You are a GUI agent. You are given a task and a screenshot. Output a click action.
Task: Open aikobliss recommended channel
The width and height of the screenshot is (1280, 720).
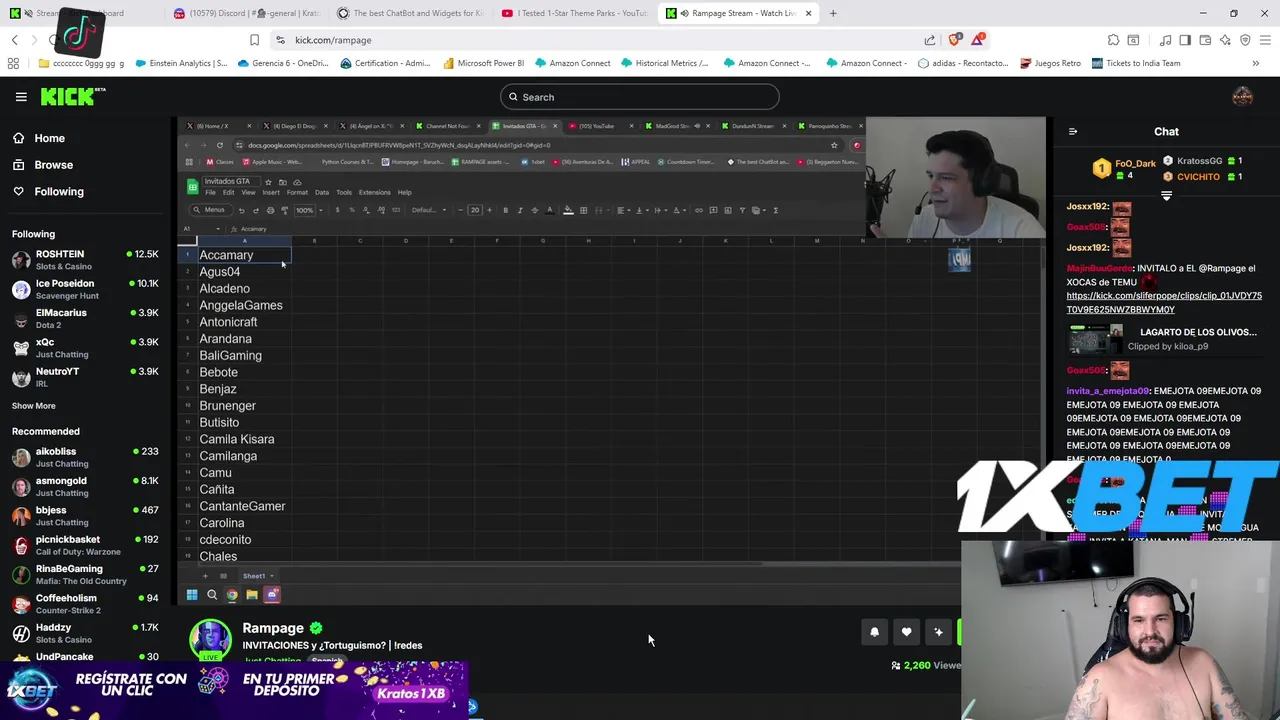click(86, 457)
